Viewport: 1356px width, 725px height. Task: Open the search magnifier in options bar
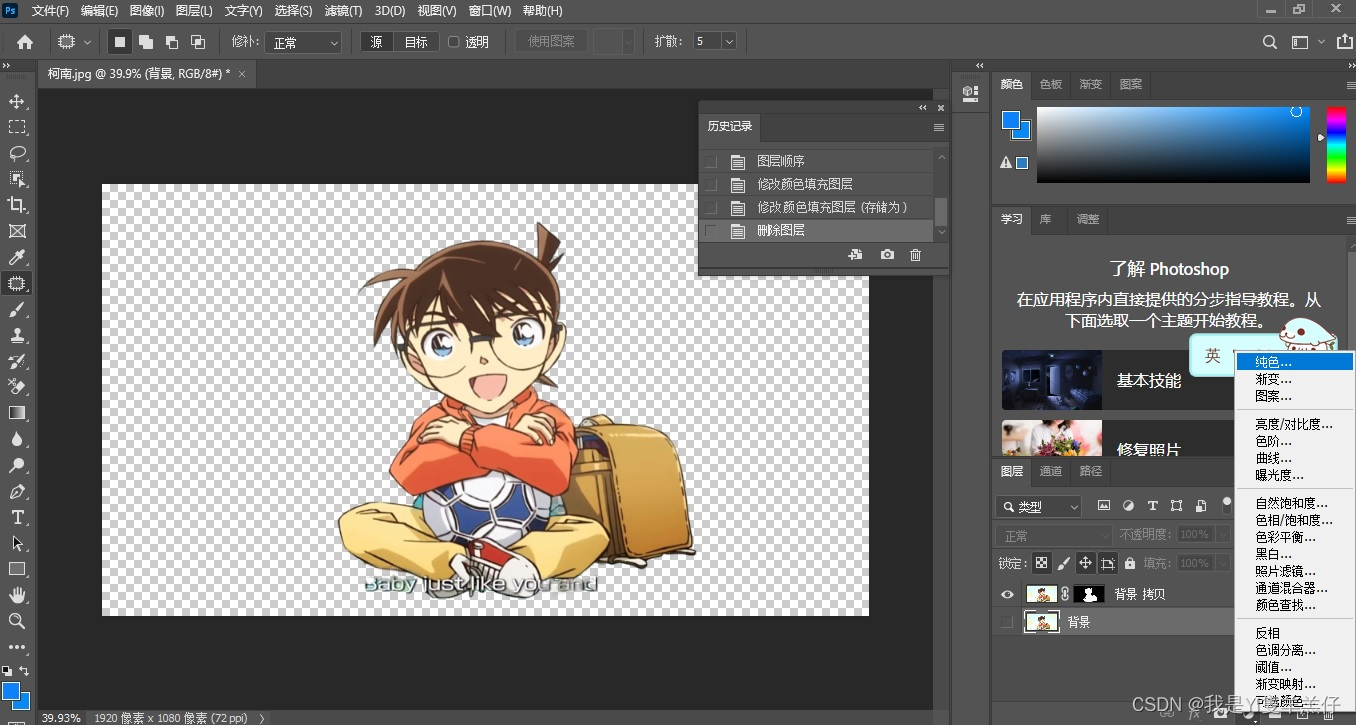[1269, 42]
